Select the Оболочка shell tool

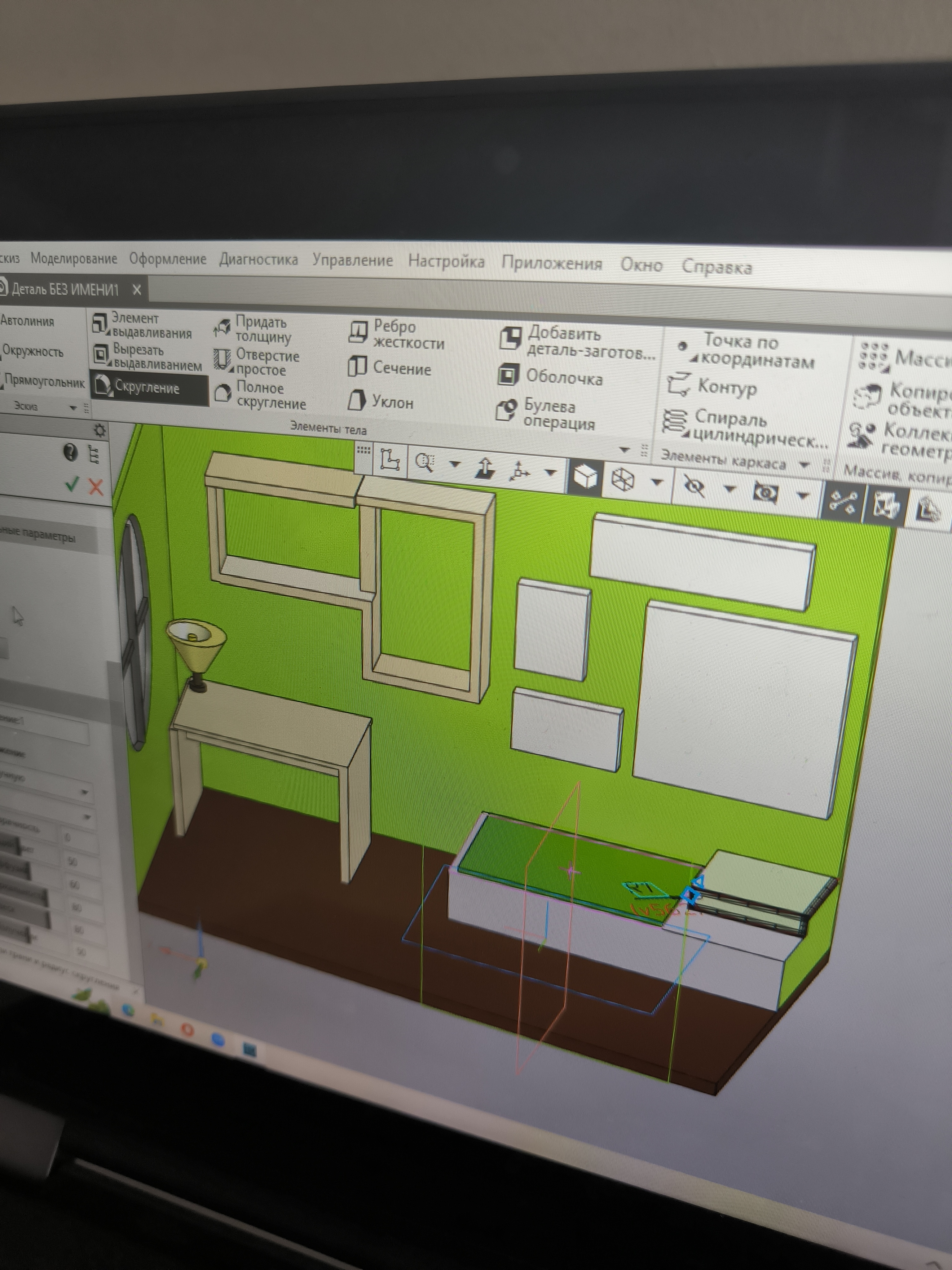pos(550,377)
